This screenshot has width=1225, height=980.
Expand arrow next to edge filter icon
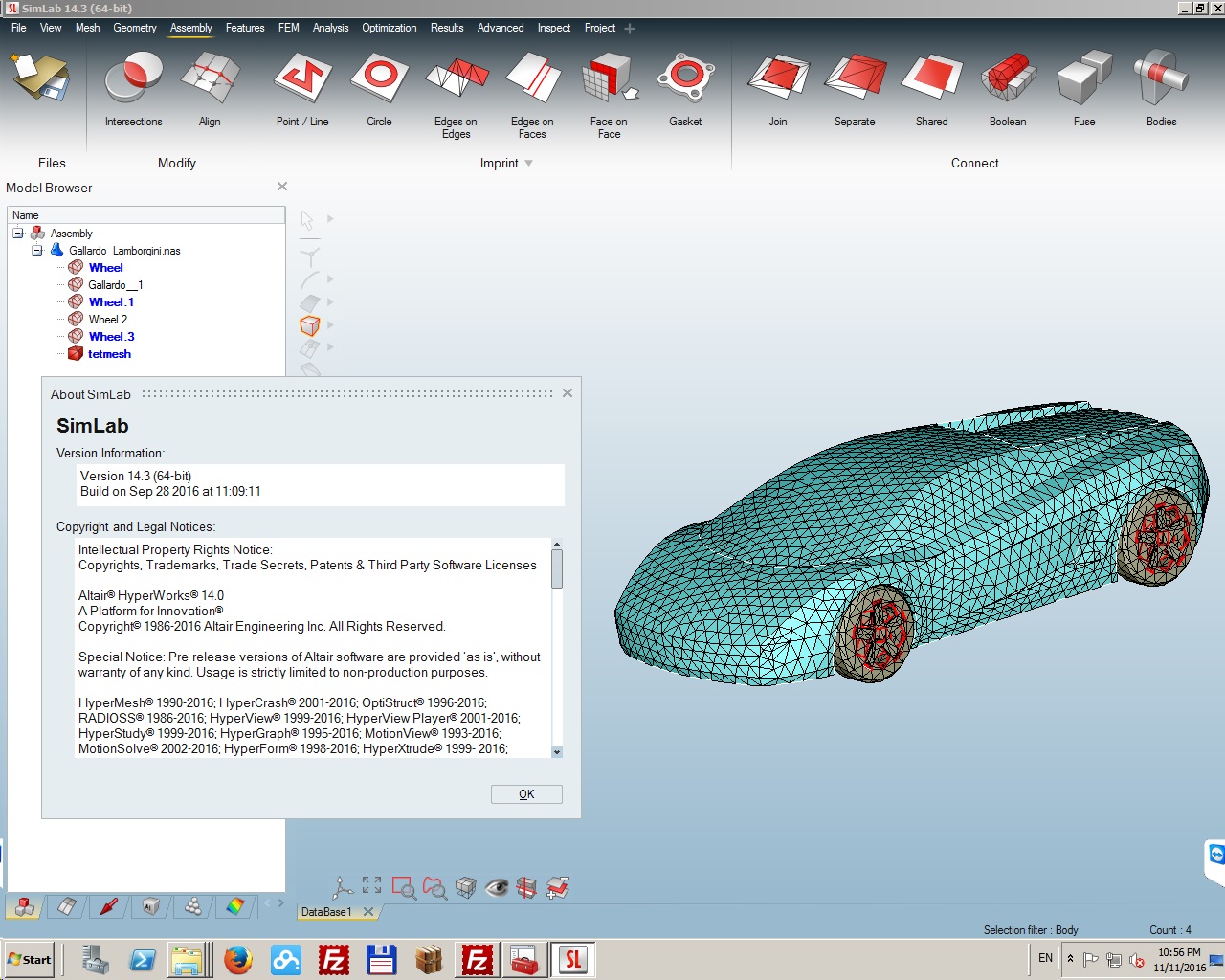pos(330,279)
